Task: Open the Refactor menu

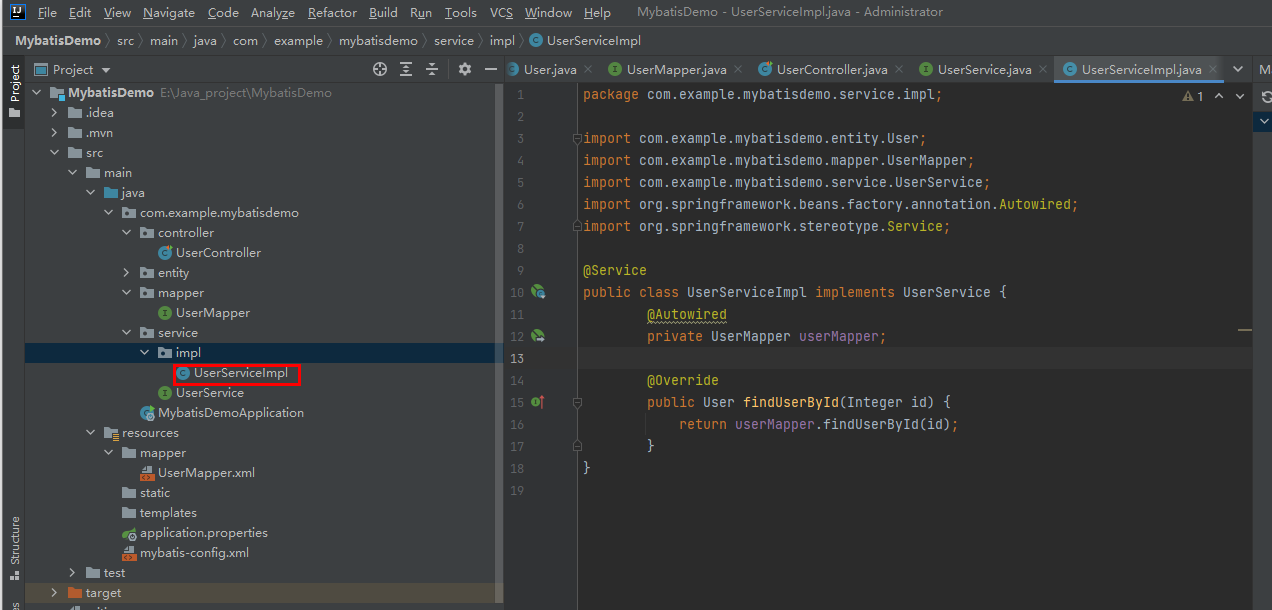Action: pyautogui.click(x=331, y=12)
